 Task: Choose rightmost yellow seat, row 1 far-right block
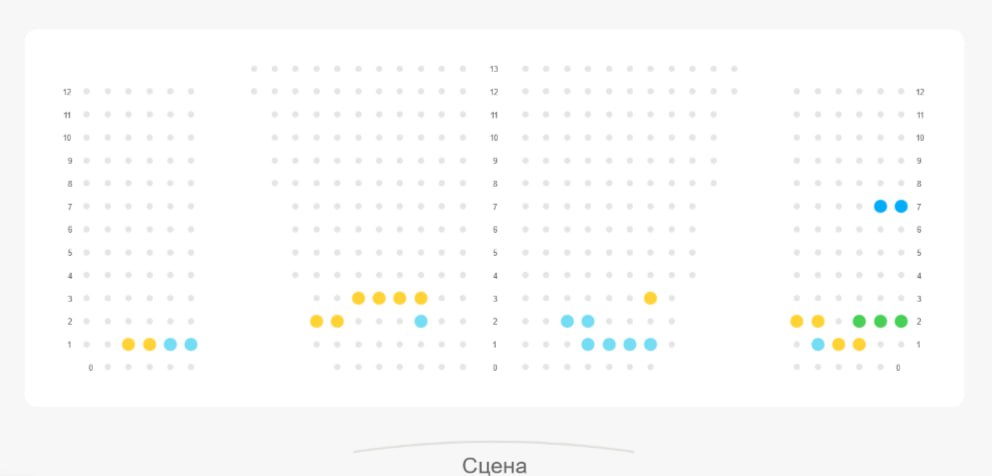click(x=859, y=345)
